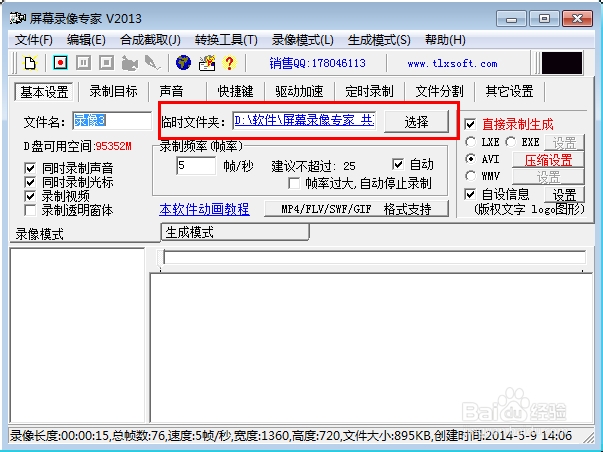Image resolution: width=603 pixels, height=452 pixels.
Task: Click the 选择 folder button
Action: [x=416, y=122]
